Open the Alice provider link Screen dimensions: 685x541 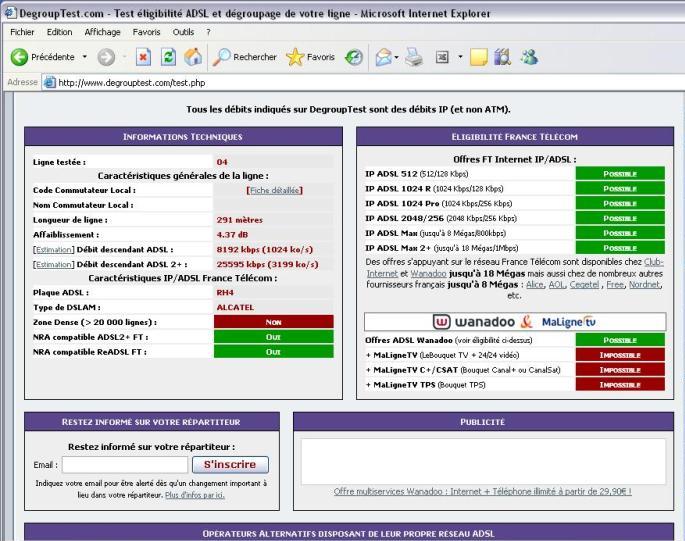(x=535, y=284)
